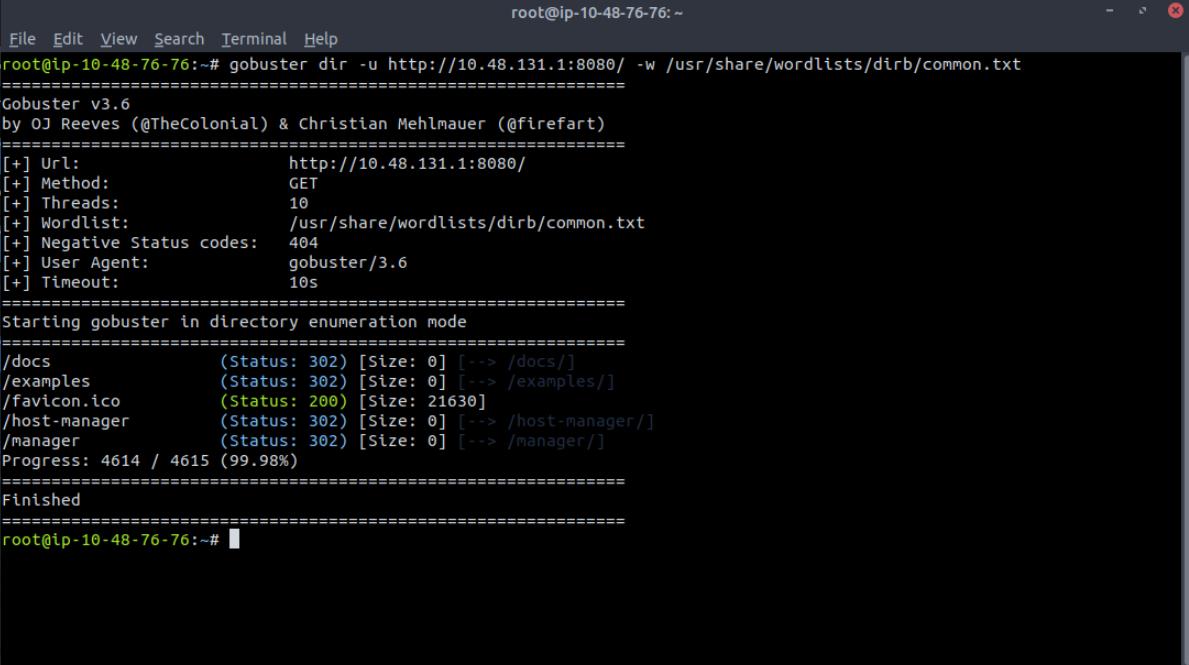
Task: Click the cursor block at the last prompt
Action: pos(234,540)
